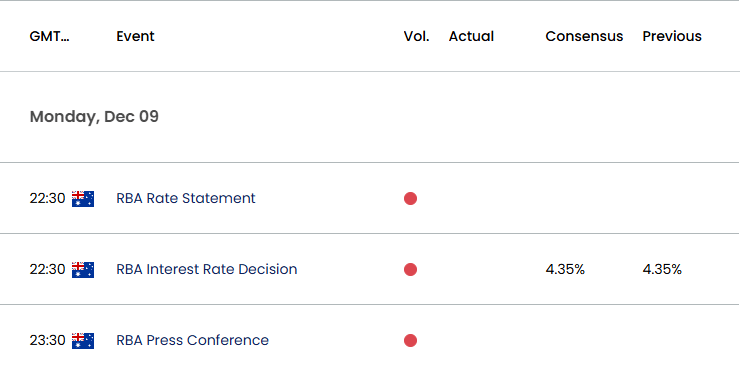Click the Consensus column header
Image resolution: width=740 pixels, height=372 pixels.
point(584,36)
